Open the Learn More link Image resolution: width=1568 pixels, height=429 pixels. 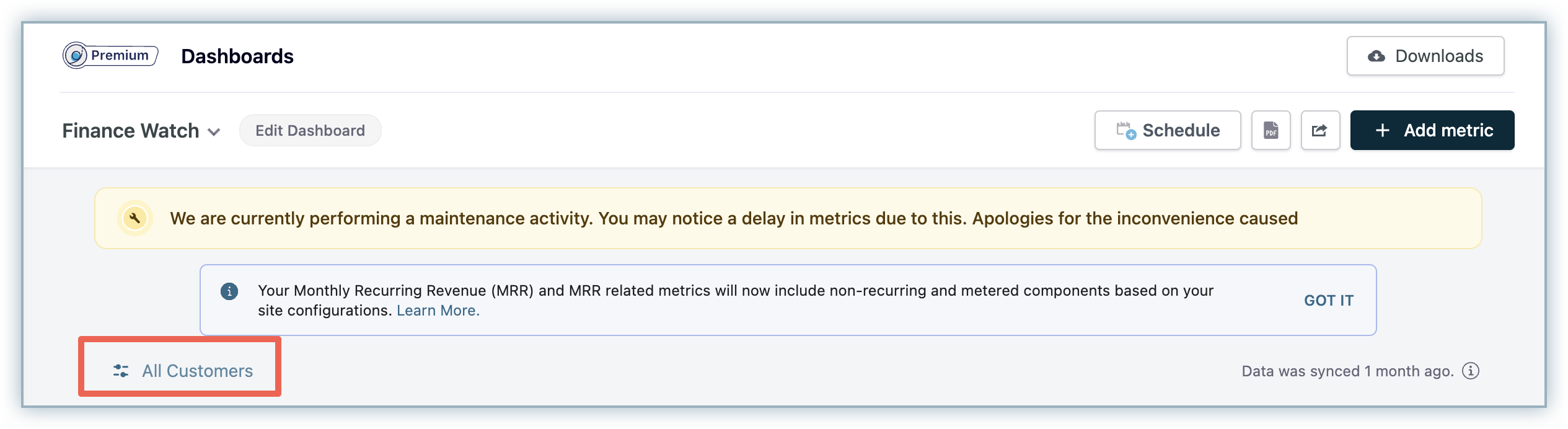click(438, 311)
